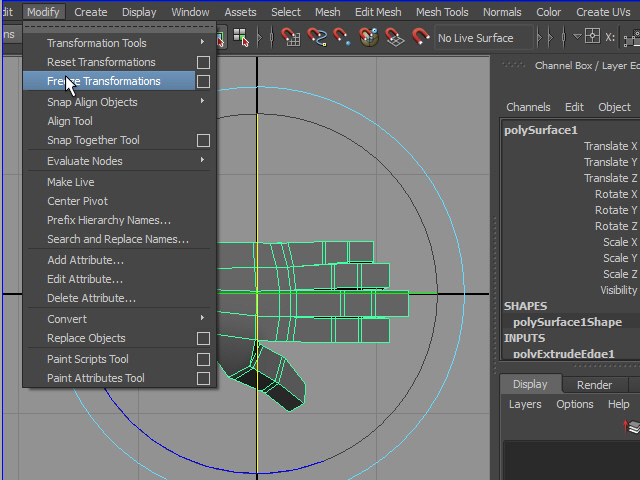Open input mode dropdown triangle near X:
Image resolution: width=640 pixels, height=480 pixels.
(577, 37)
